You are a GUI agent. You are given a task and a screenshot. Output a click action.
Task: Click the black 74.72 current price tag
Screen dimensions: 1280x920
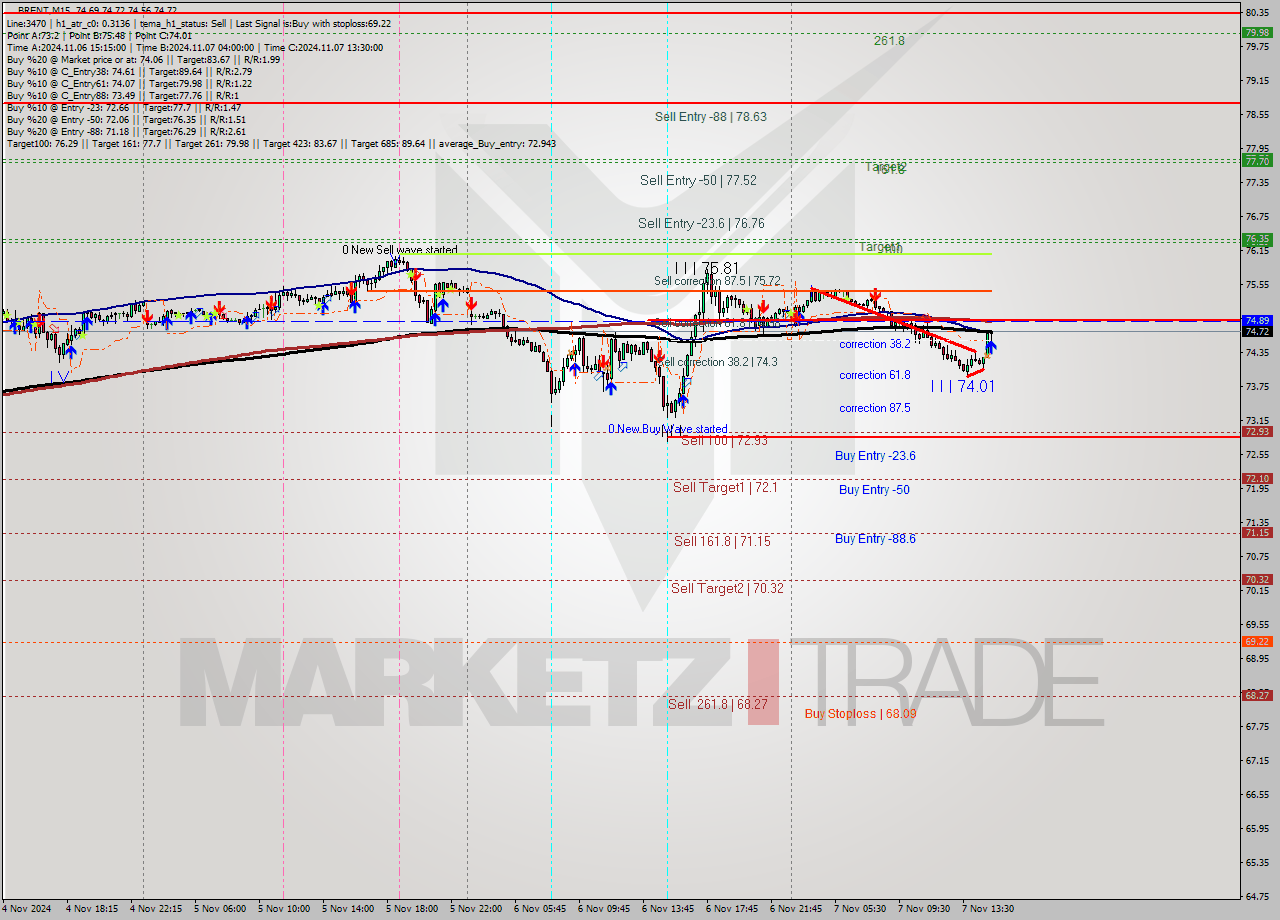[1257, 331]
